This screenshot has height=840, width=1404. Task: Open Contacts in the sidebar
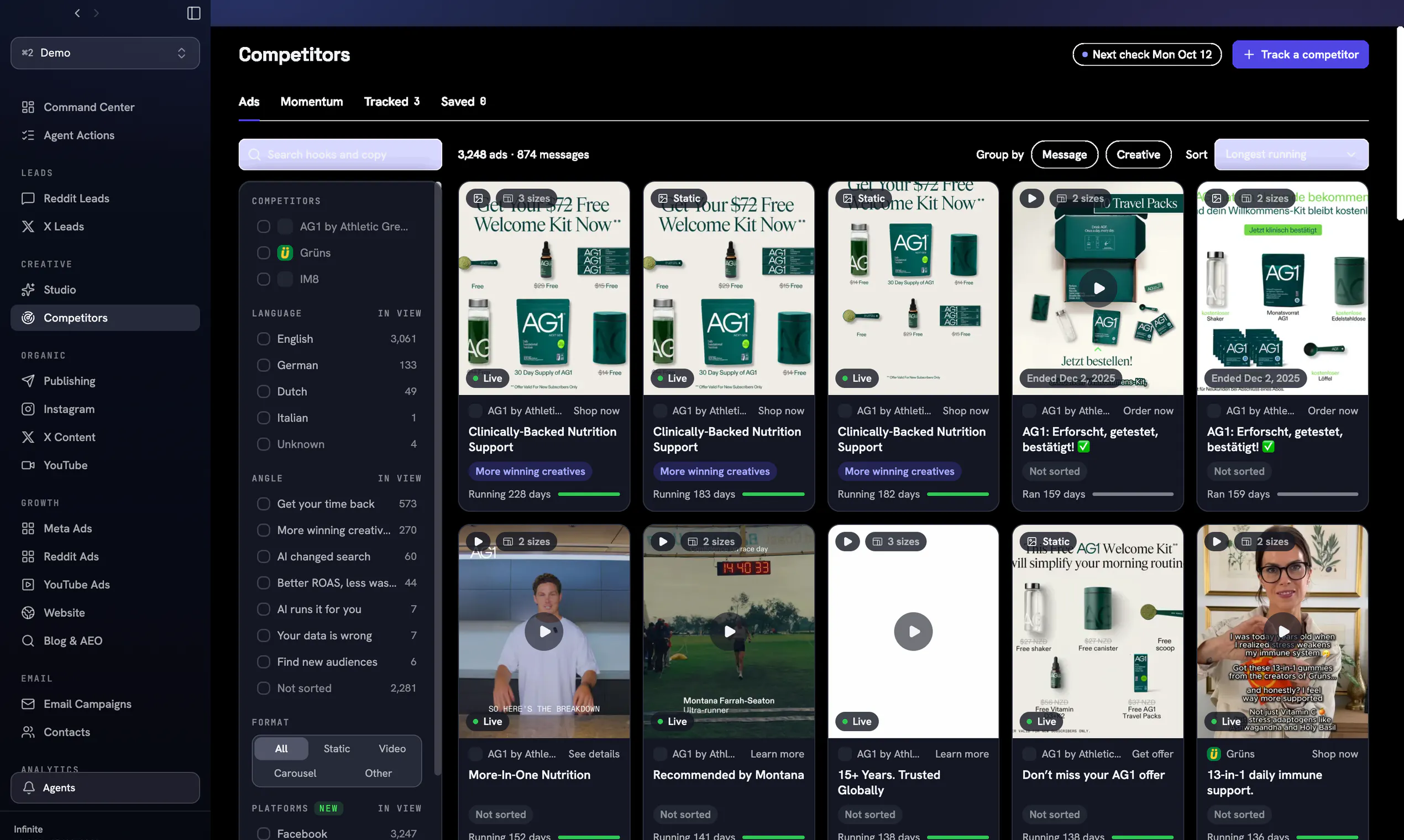(104, 732)
